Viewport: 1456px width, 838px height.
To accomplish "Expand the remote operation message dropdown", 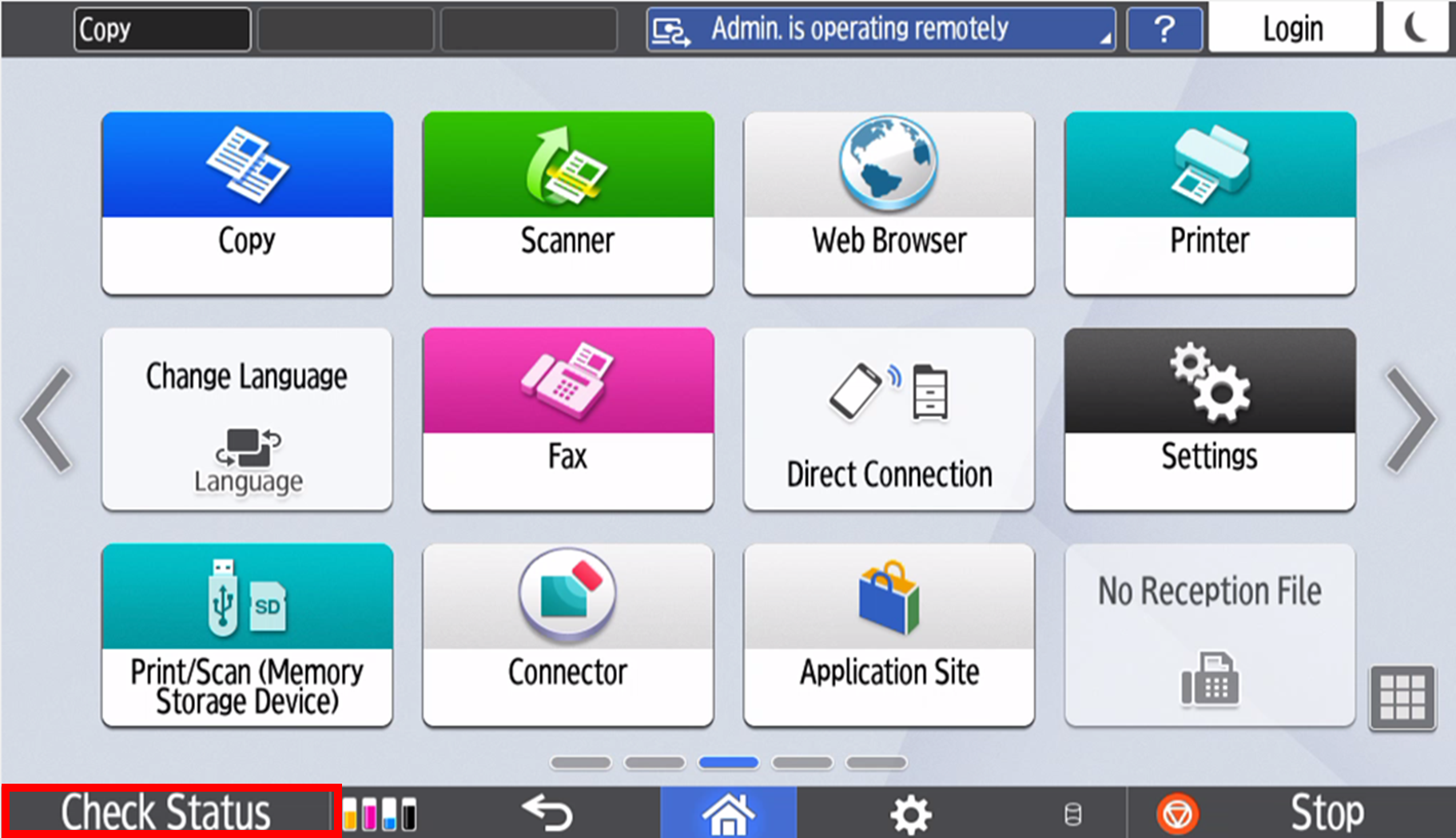I will 881,30.
